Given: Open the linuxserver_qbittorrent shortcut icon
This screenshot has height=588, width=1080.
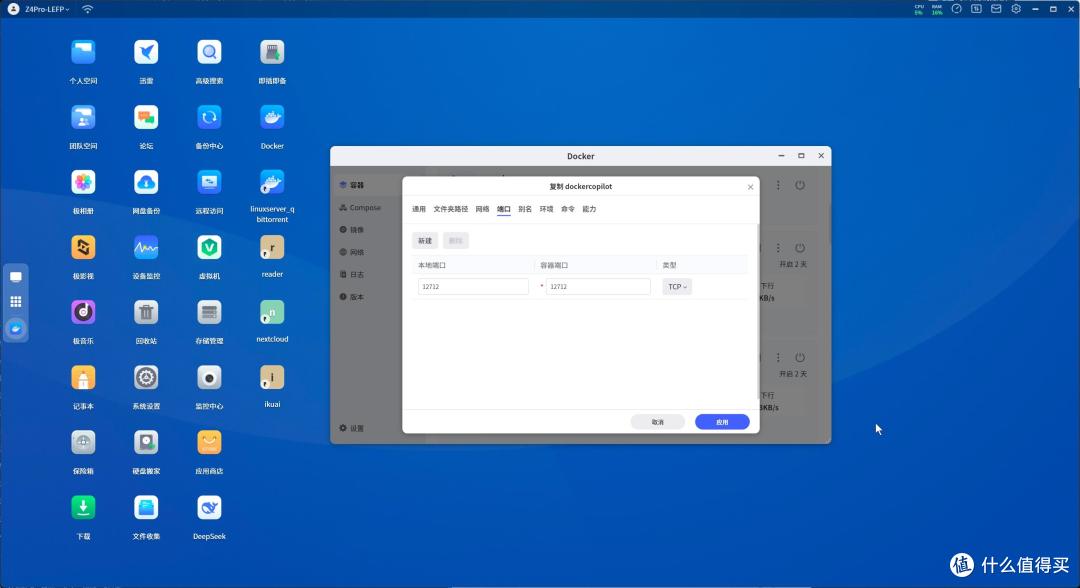Looking at the screenshot, I should [272, 182].
